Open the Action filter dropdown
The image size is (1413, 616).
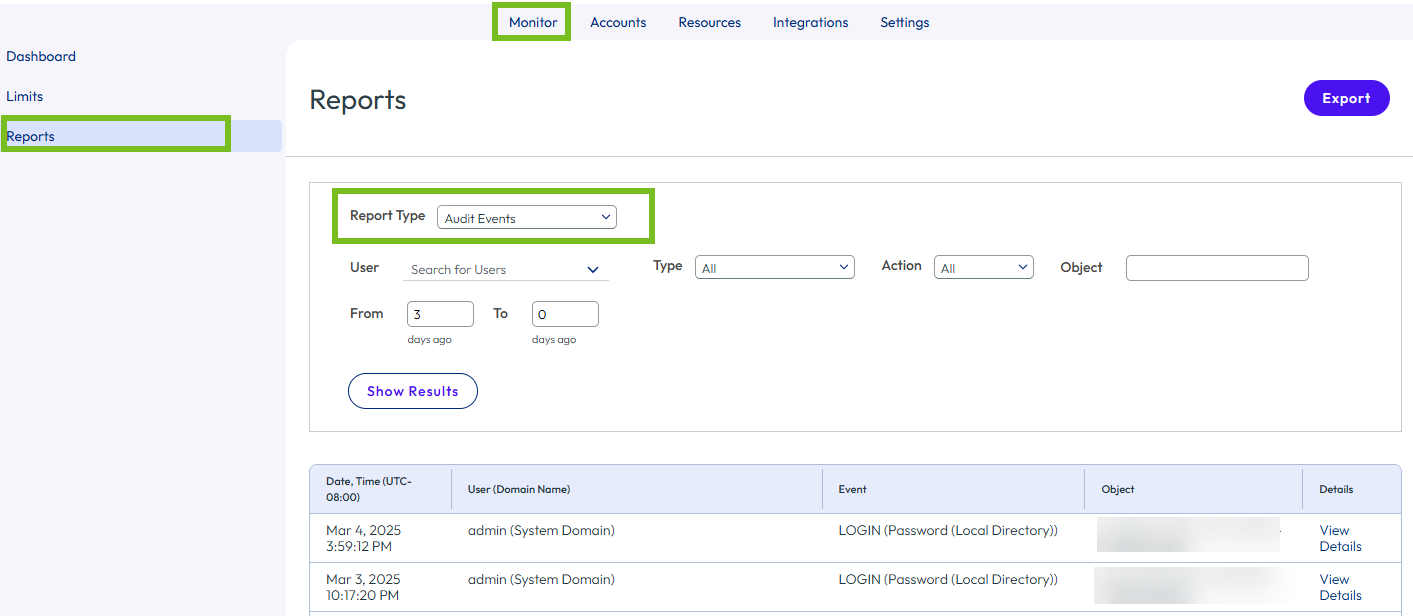(x=983, y=267)
